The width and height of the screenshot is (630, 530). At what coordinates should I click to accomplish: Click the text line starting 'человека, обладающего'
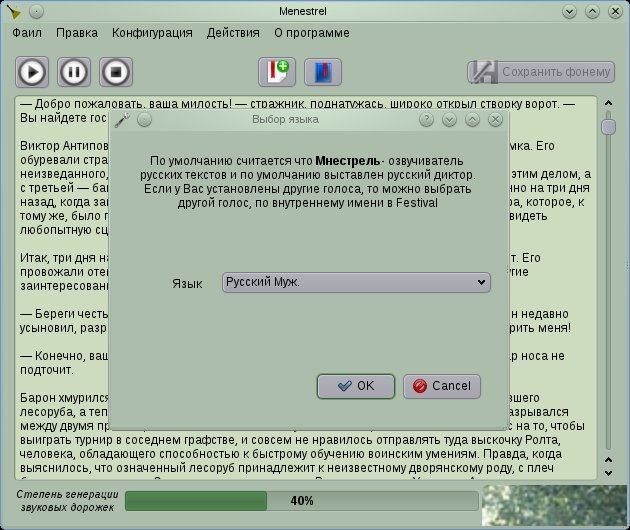pos(291,454)
